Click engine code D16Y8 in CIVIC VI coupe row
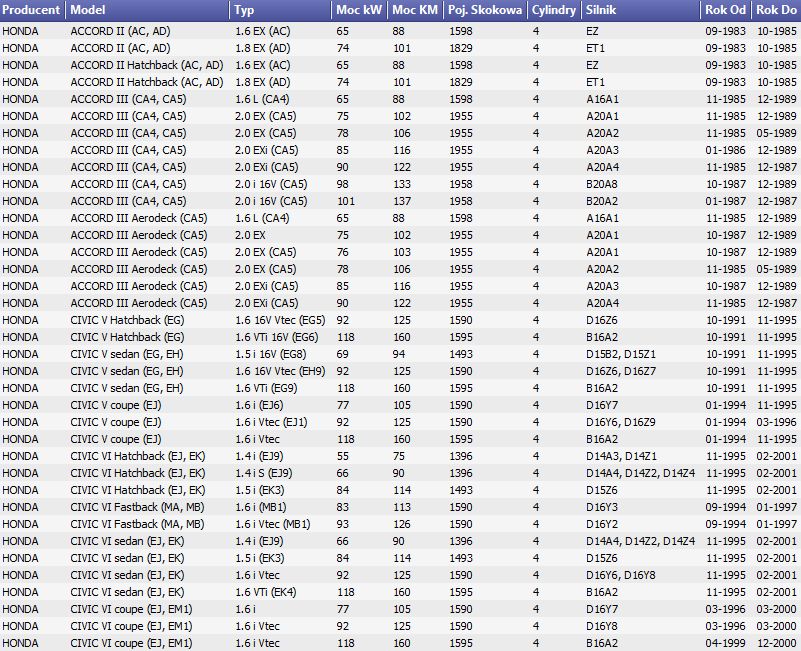The width and height of the screenshot is (801, 651). [602, 626]
